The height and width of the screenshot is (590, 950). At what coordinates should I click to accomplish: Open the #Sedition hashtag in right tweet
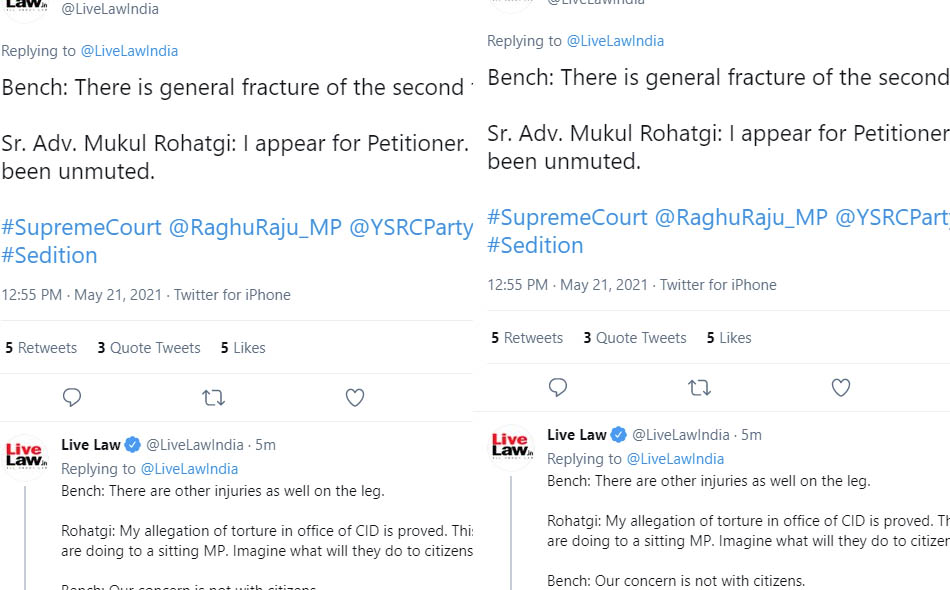[x=536, y=245]
